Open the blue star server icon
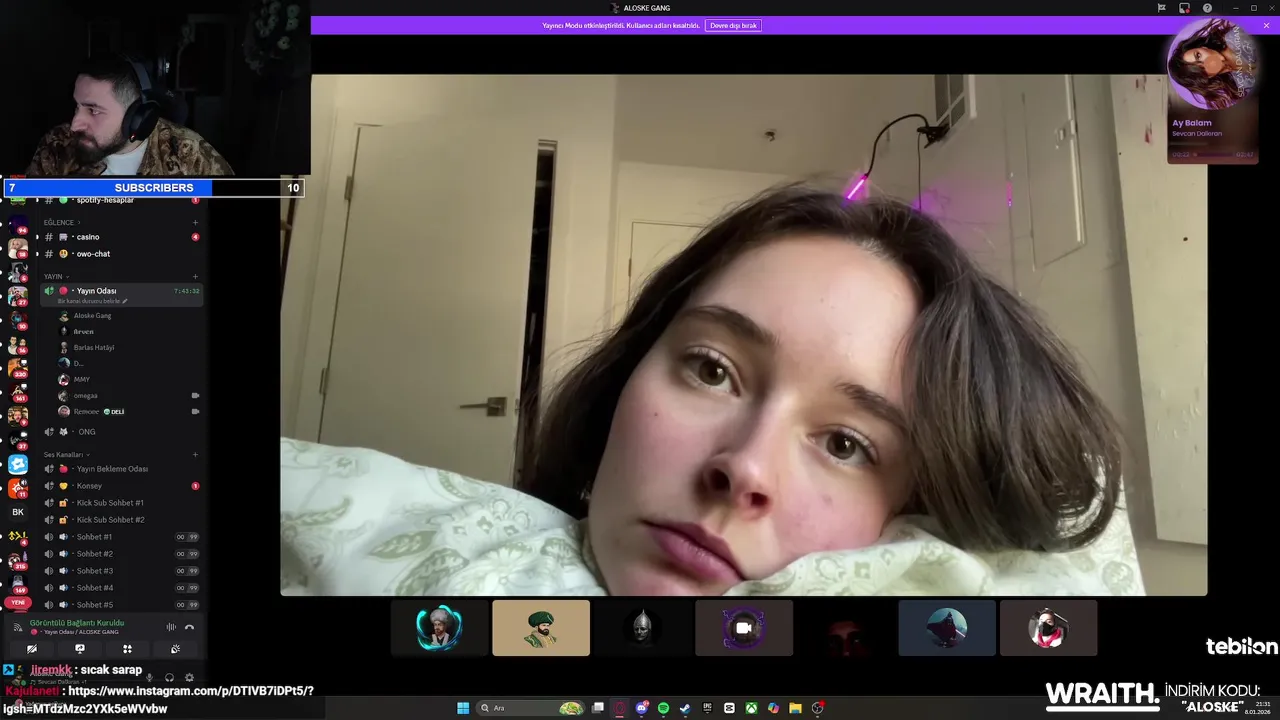Screen dimensions: 1280x720 click(18, 464)
